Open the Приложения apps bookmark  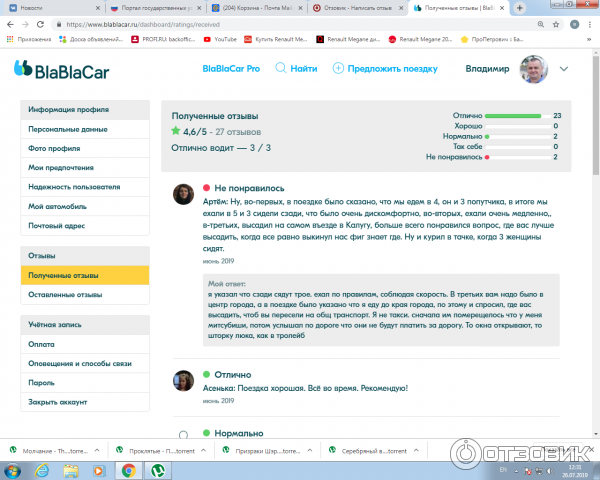click(x=31, y=39)
